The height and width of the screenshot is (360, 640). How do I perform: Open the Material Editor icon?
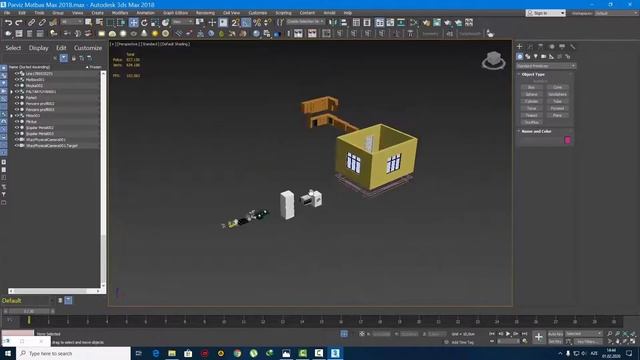[414, 23]
